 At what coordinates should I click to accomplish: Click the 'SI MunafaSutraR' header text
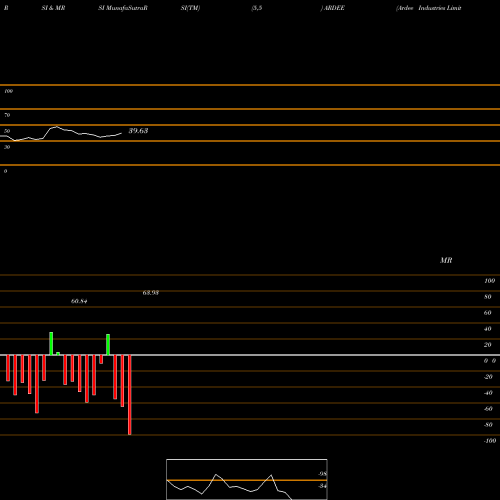point(123,8)
